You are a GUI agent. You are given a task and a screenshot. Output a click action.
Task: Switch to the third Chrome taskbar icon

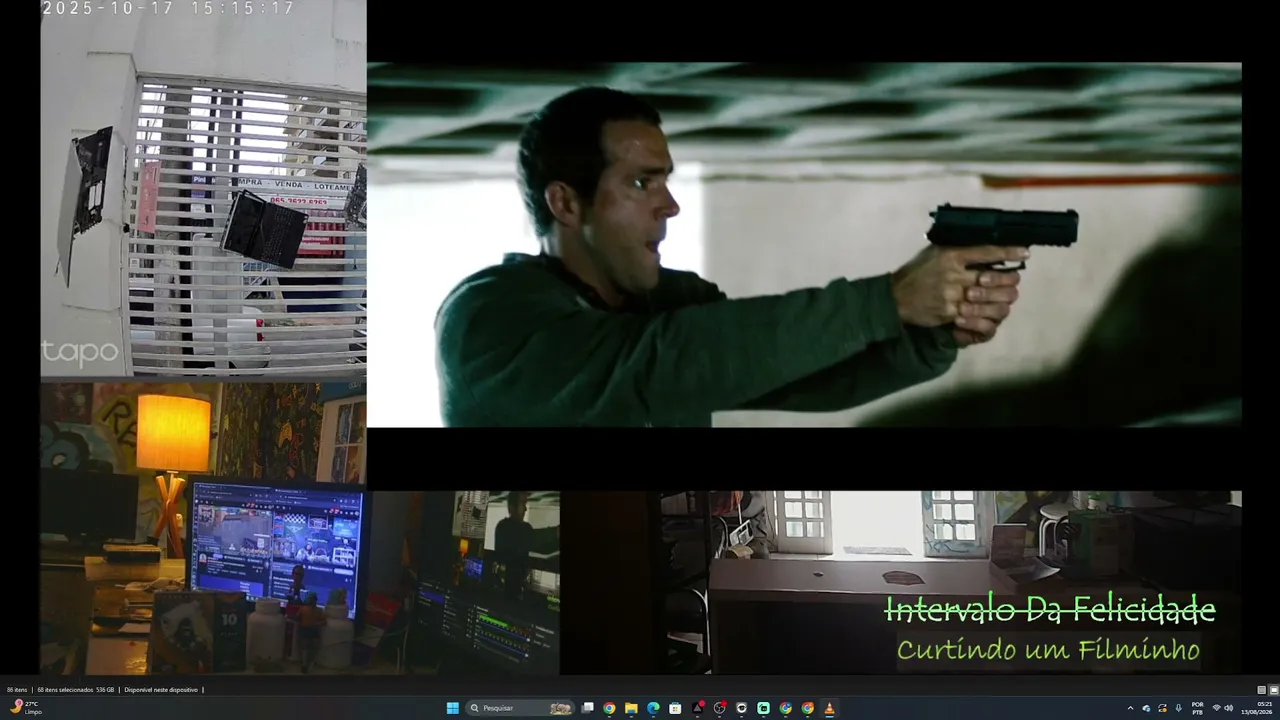(x=807, y=708)
